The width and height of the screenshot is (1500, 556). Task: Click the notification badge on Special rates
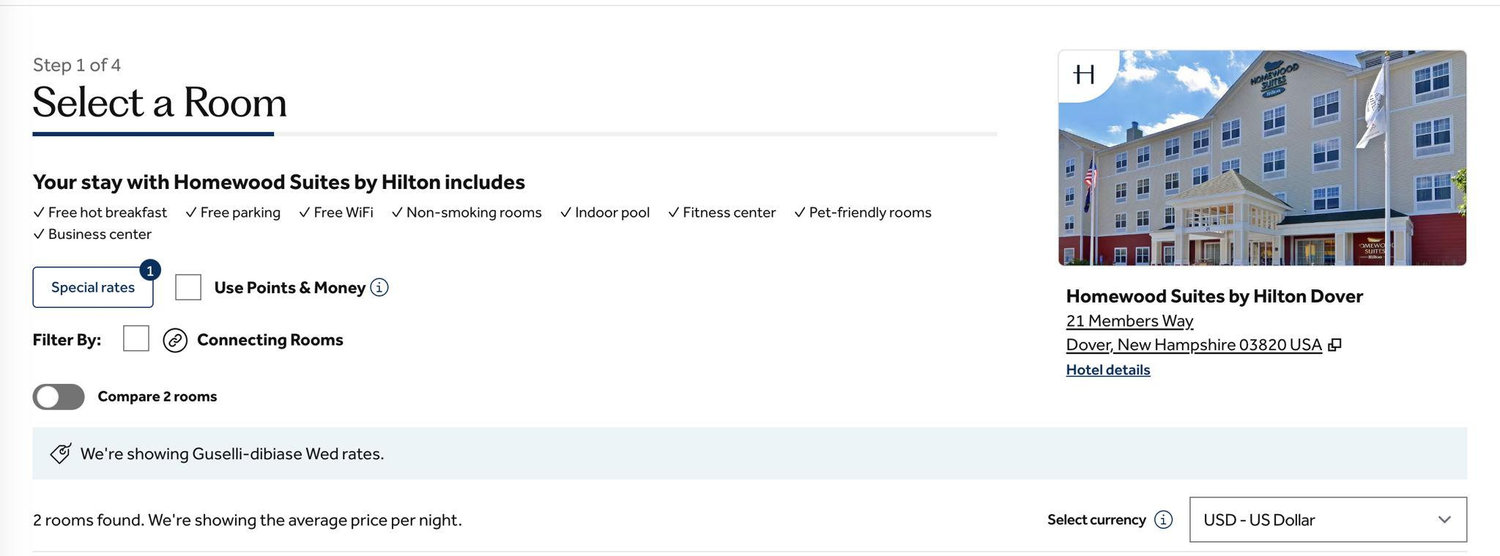(150, 271)
